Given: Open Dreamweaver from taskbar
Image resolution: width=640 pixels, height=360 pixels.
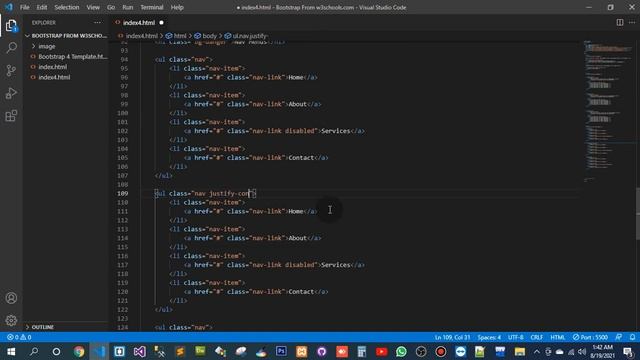Looking at the screenshot, I should pyautogui.click(x=200, y=351).
